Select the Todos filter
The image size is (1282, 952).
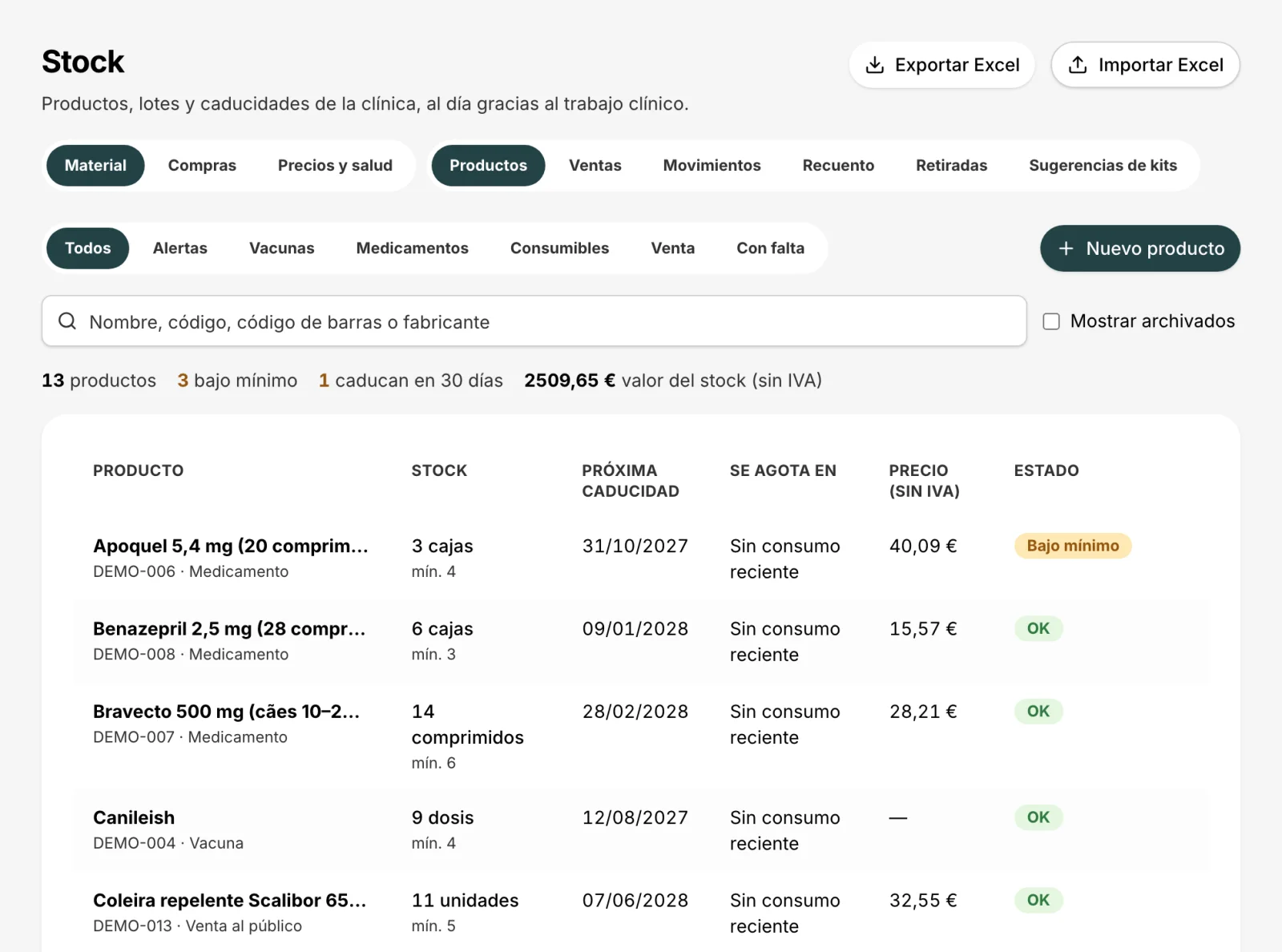pyautogui.click(x=88, y=248)
